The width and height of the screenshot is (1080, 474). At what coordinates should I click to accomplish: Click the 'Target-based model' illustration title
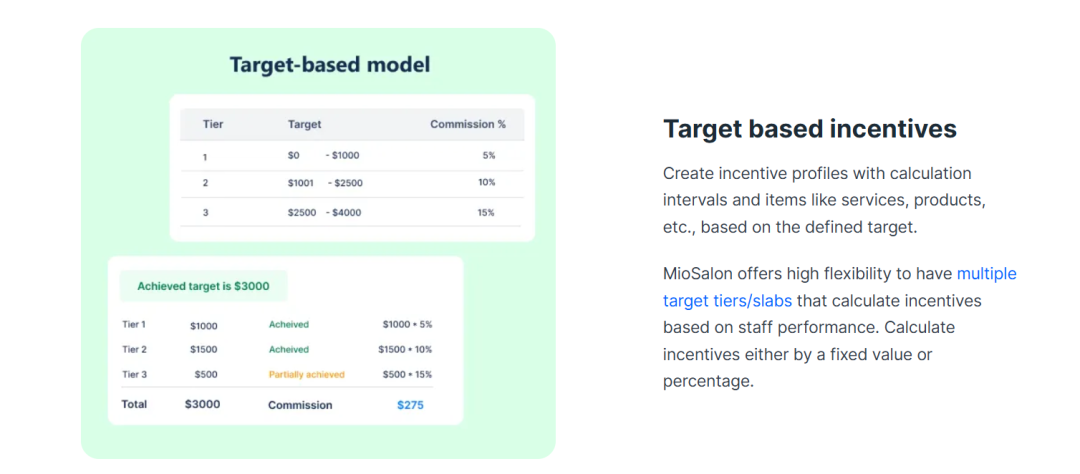[x=330, y=65]
